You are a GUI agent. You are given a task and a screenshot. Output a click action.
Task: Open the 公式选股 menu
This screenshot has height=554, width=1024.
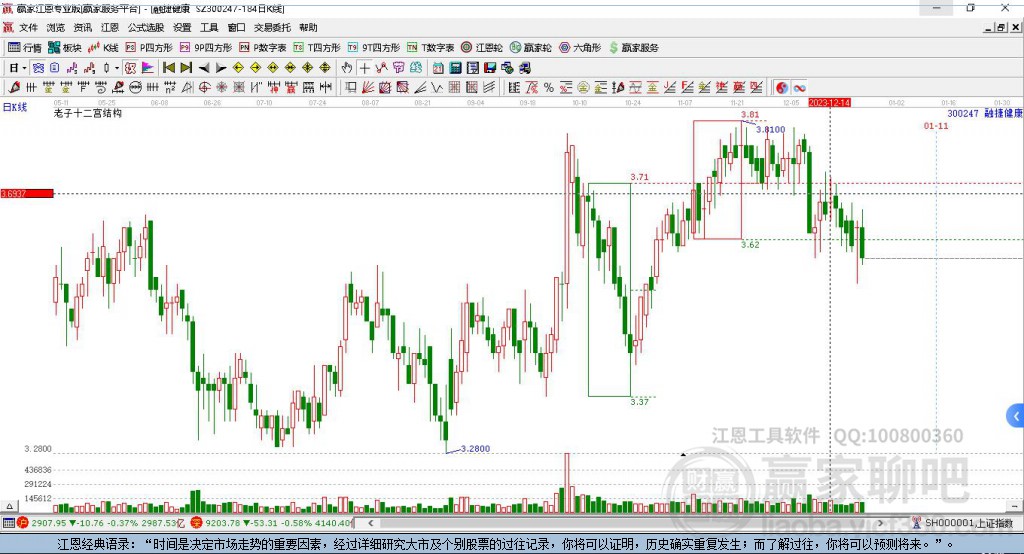[146, 27]
